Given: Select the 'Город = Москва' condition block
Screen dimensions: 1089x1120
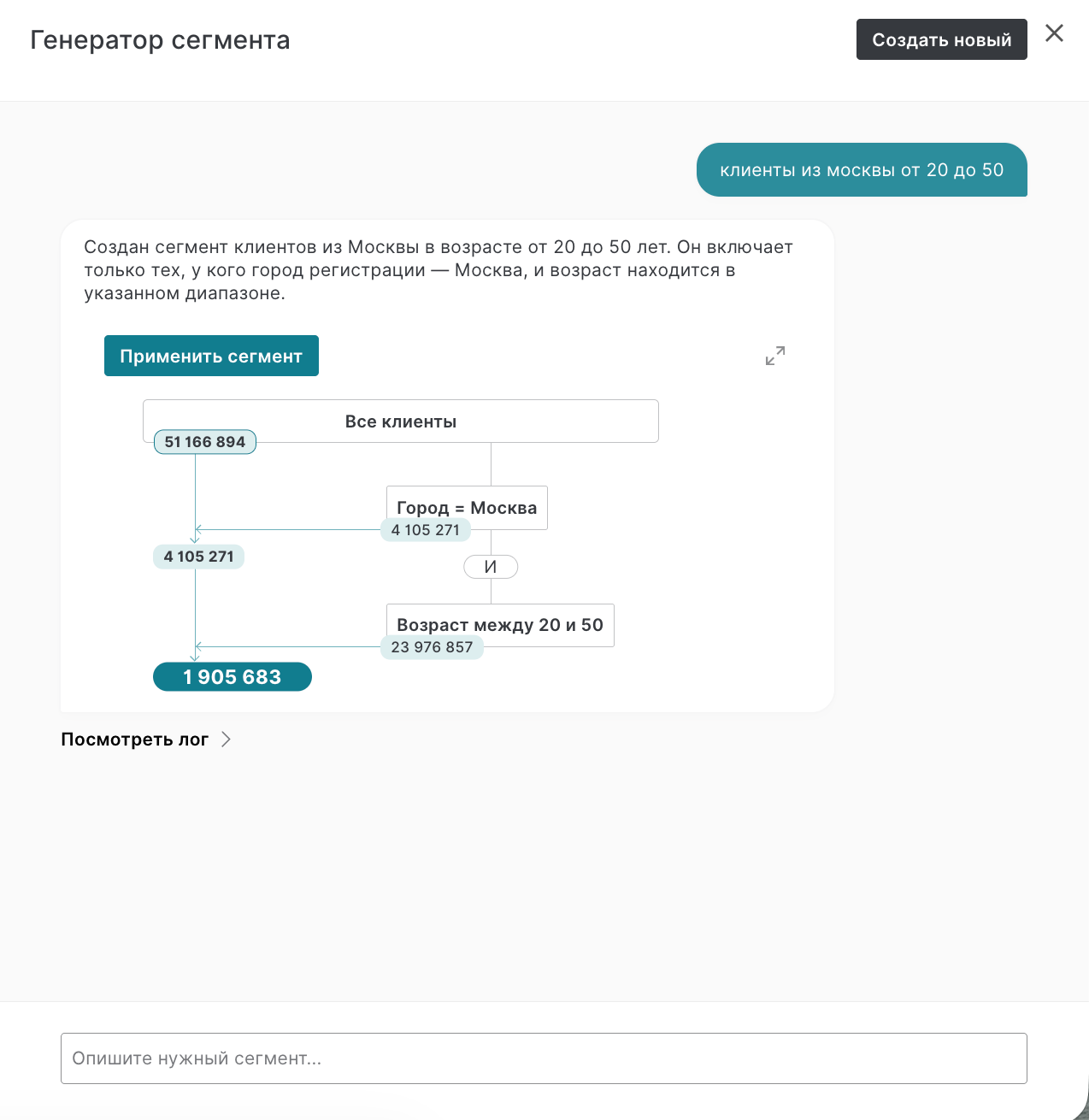Looking at the screenshot, I should click(x=467, y=507).
